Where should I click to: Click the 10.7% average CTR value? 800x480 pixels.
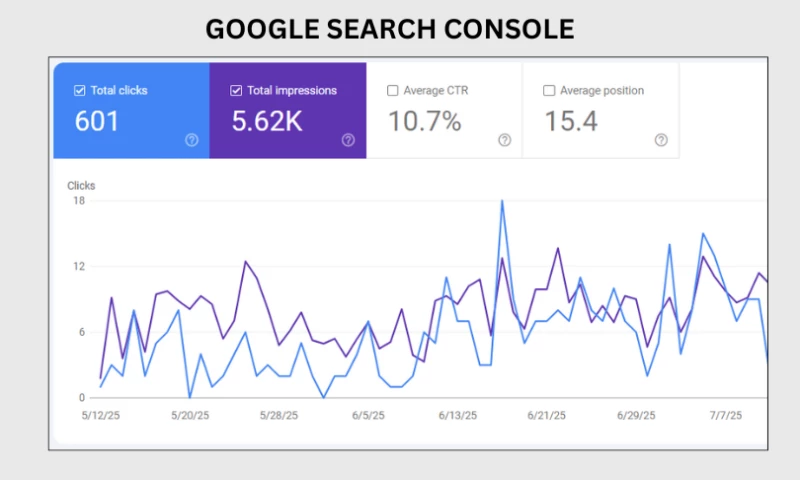[425, 122]
